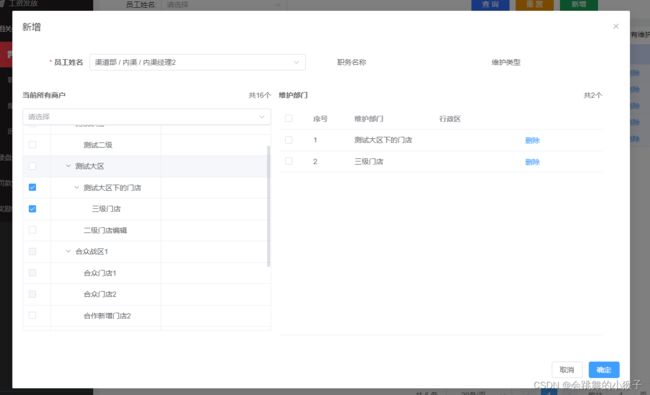Tick the checkbox for 二级门店编辑
The width and height of the screenshot is (650, 395).
click(32, 230)
